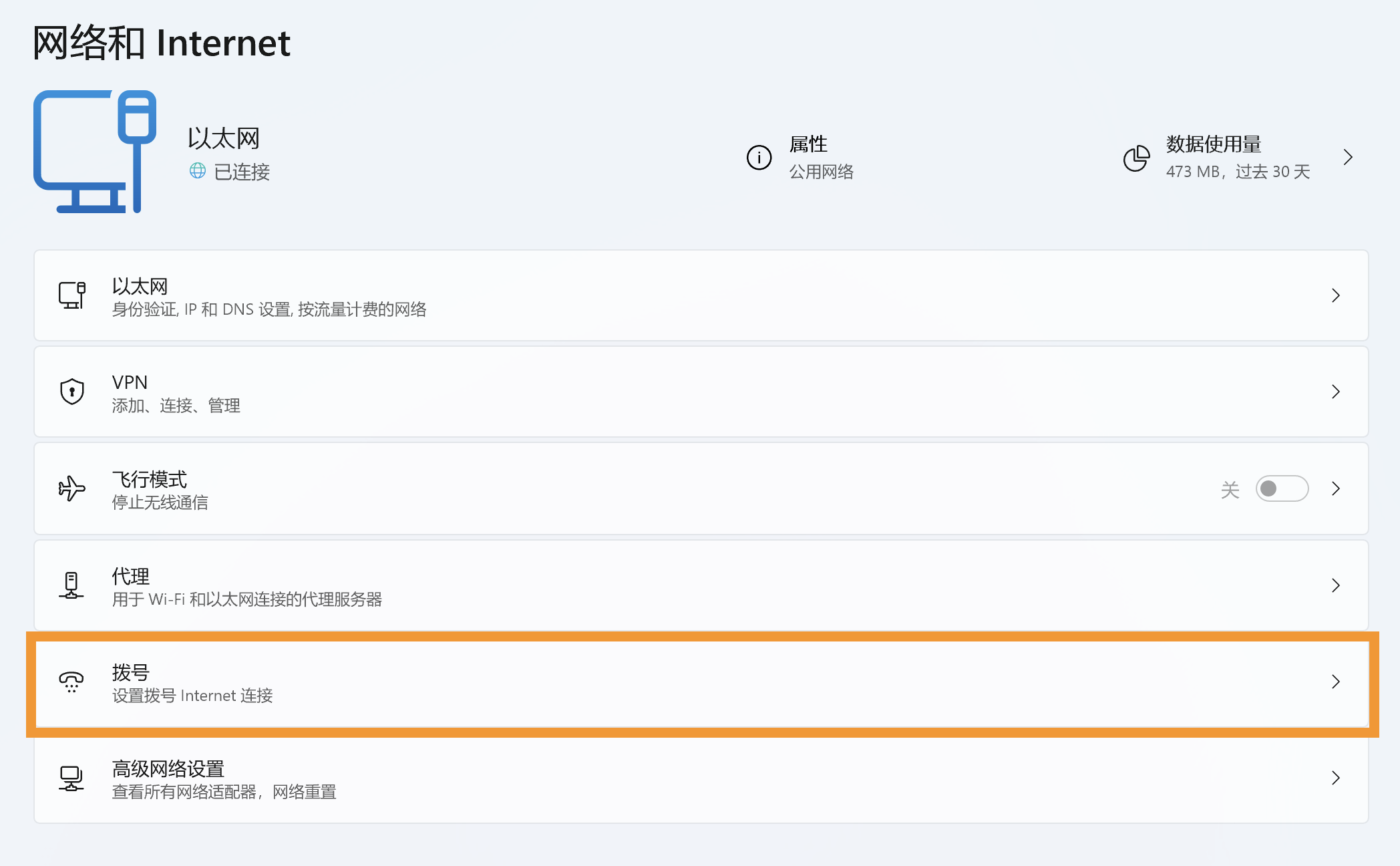Click the info icon beside 属性

(759, 158)
